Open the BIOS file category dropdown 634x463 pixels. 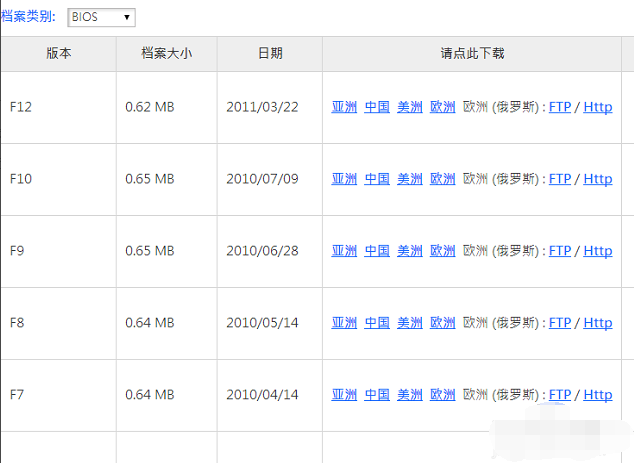101,17
